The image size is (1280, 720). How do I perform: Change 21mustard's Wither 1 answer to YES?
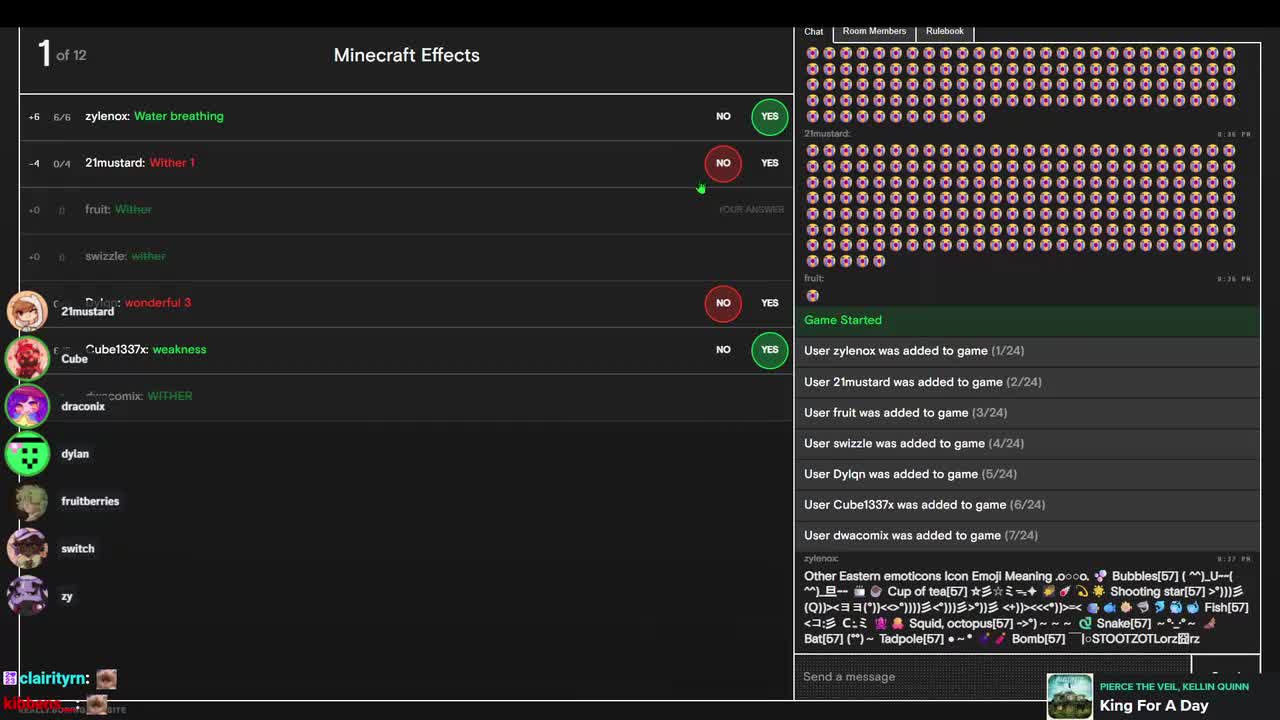click(769, 163)
